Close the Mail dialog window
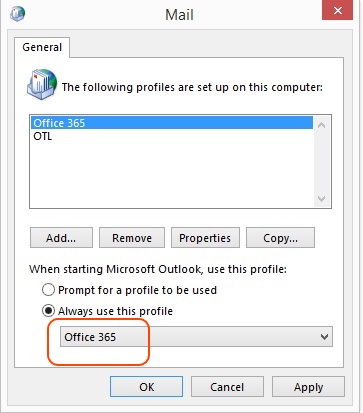 [337, 10]
